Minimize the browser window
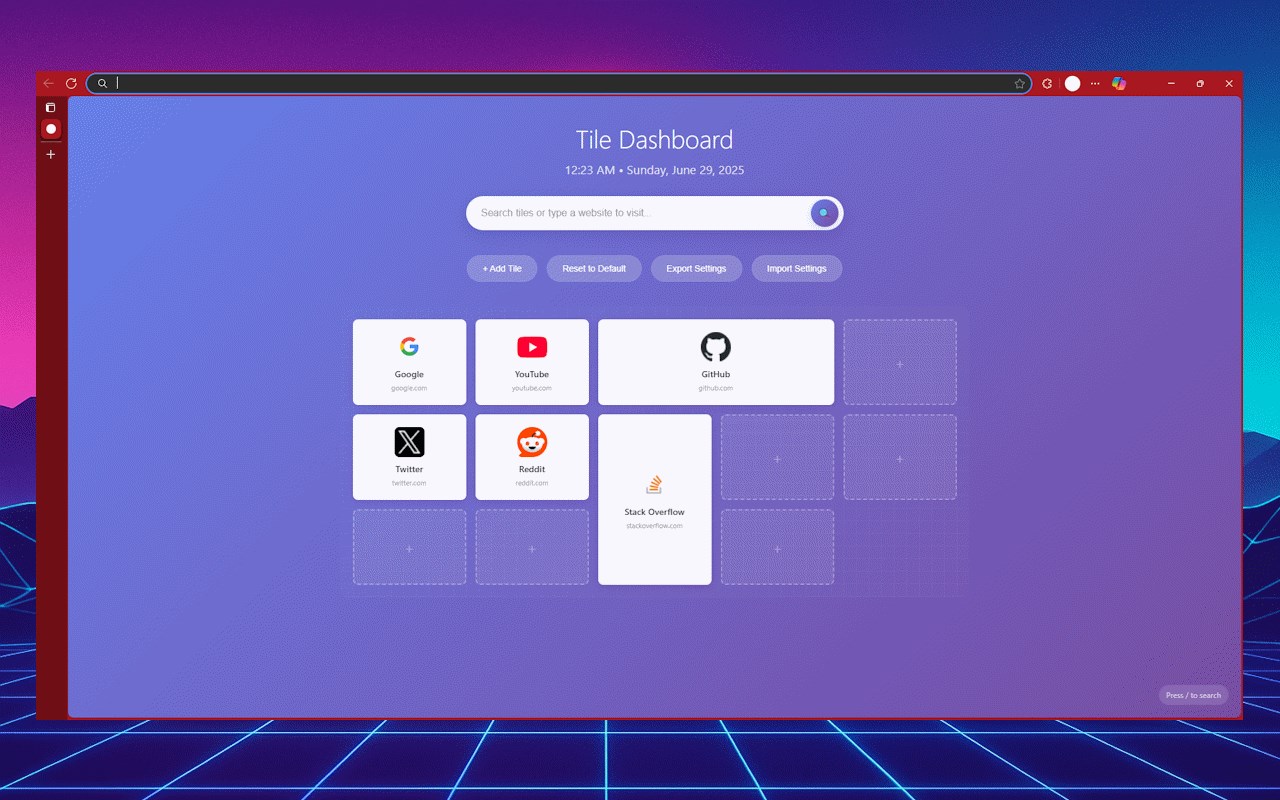The image size is (1280, 800). [1171, 84]
